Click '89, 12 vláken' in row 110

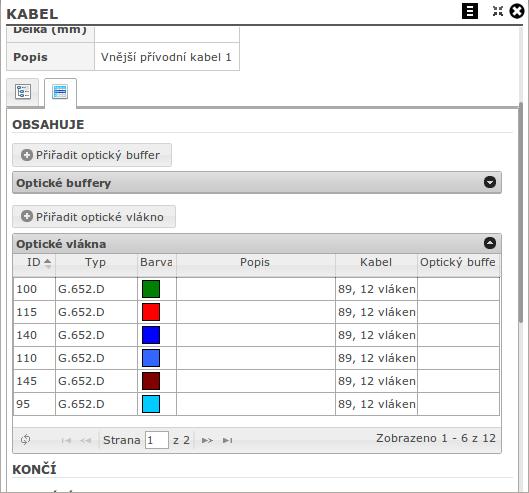coord(377,358)
